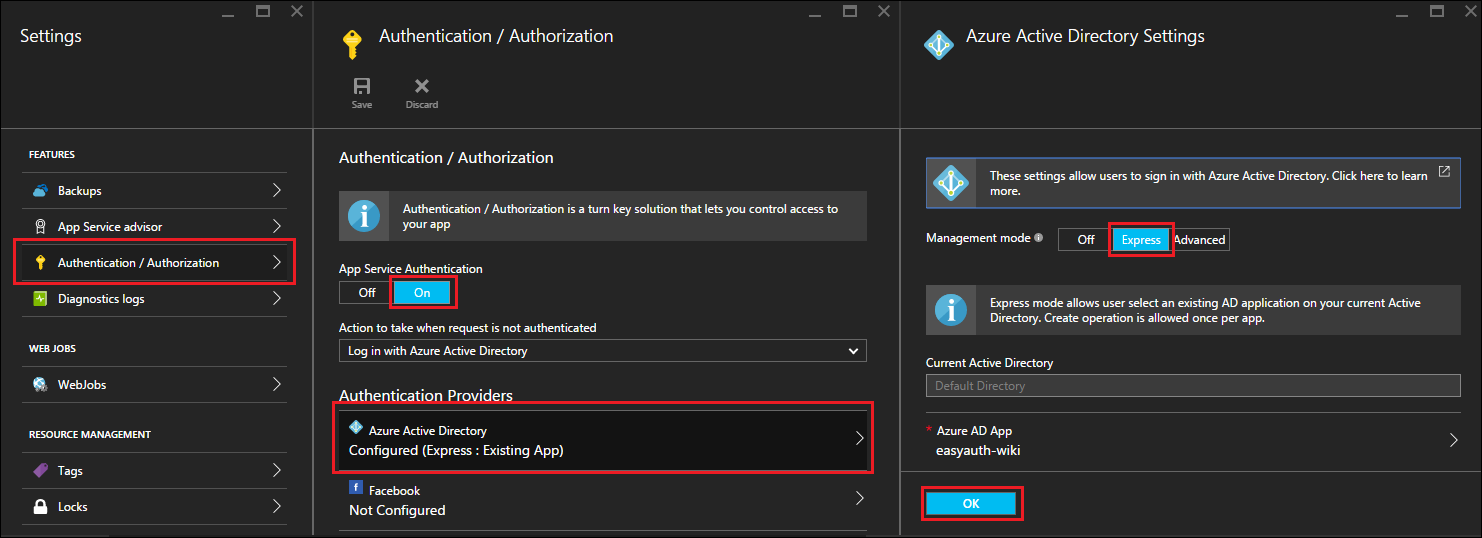Open Authentication / Authorization settings item
The image size is (1482, 538).
(x=154, y=263)
